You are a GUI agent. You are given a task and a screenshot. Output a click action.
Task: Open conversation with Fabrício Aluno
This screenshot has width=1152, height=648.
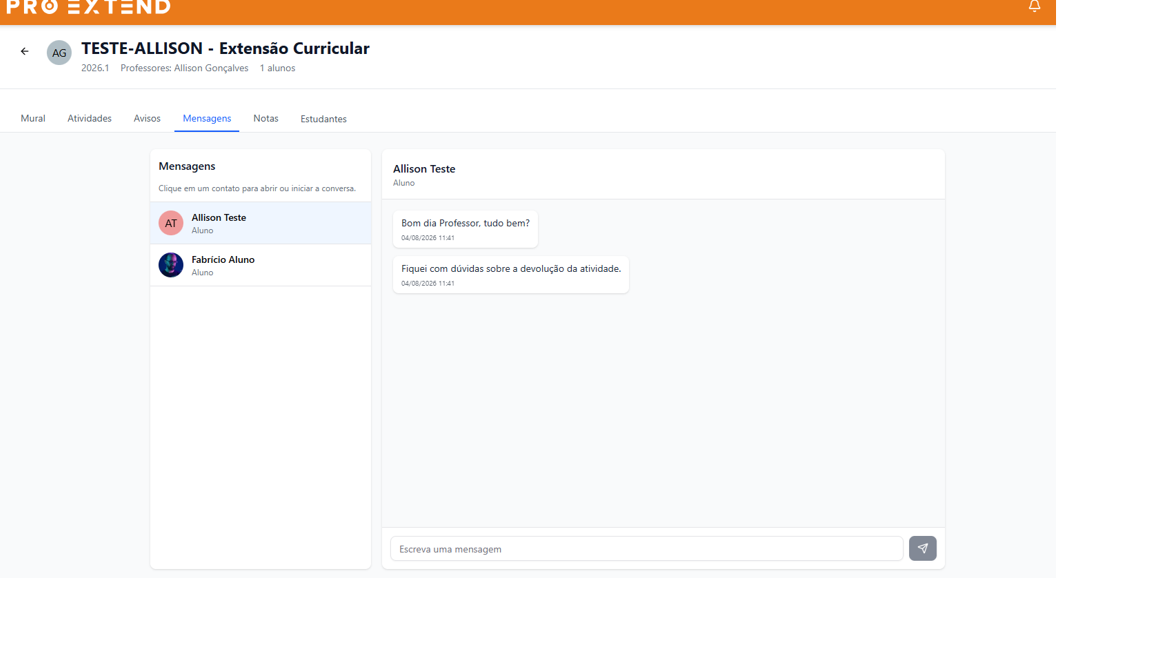(261, 265)
